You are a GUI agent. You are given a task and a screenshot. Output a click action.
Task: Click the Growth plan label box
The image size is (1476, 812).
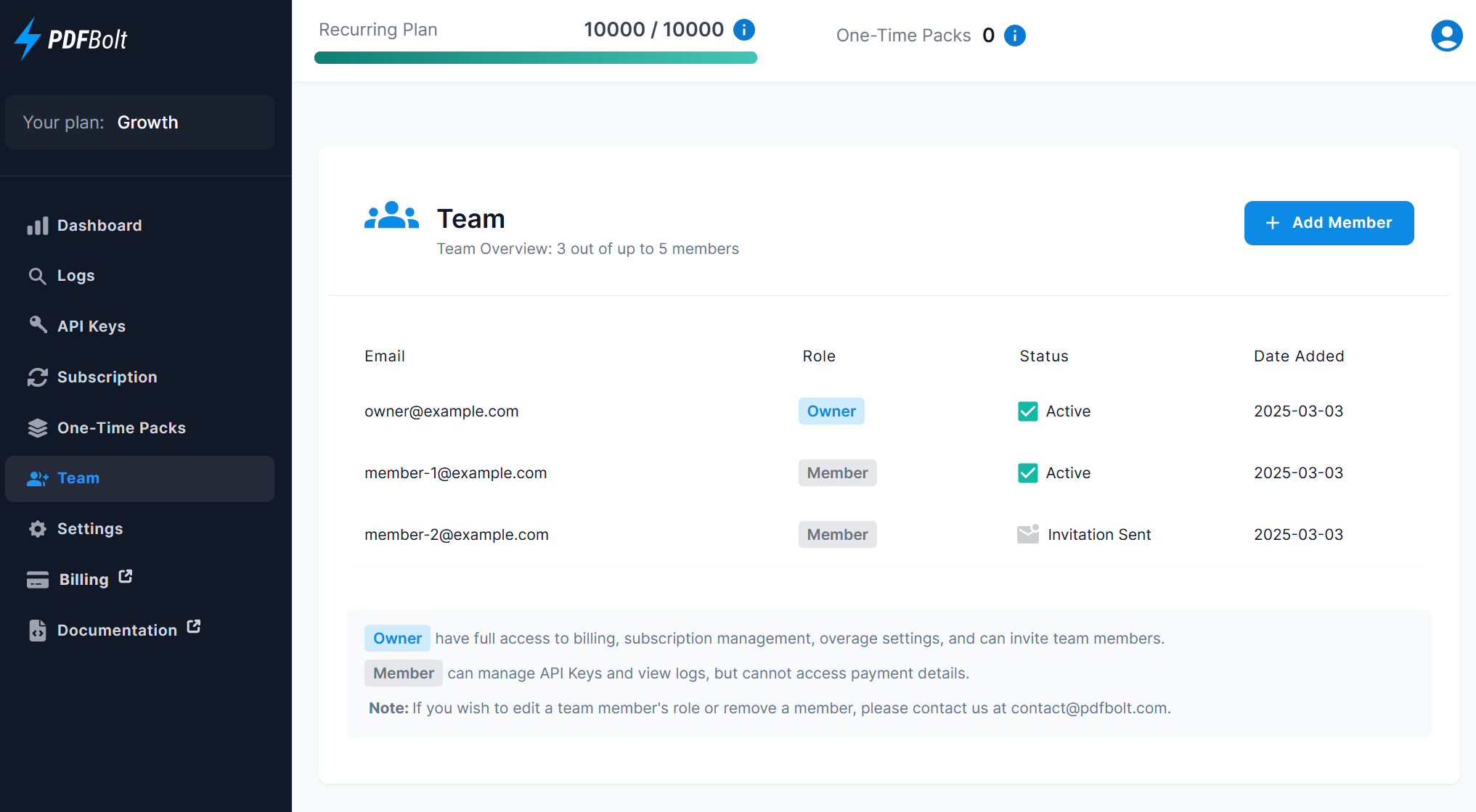139,123
